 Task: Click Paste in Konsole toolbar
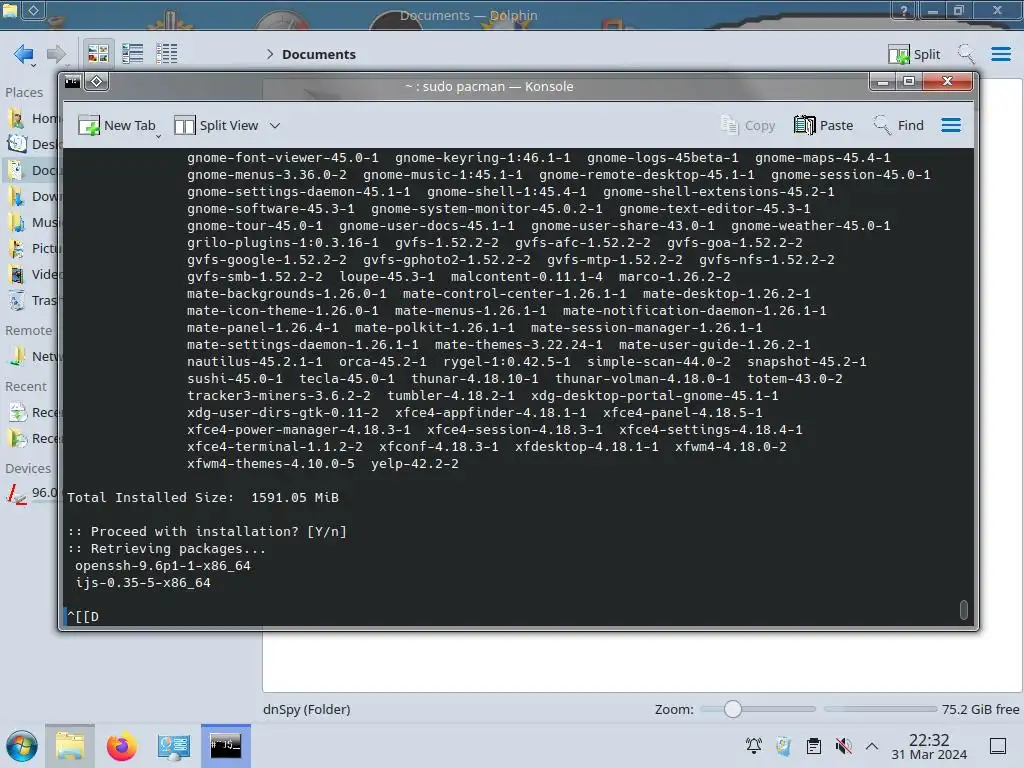[823, 125]
